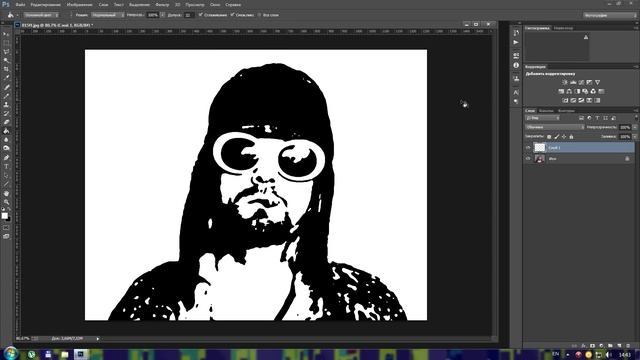Add Brightness/Contrast adjustment icon
Screen dimensions: 640x360
565,82
